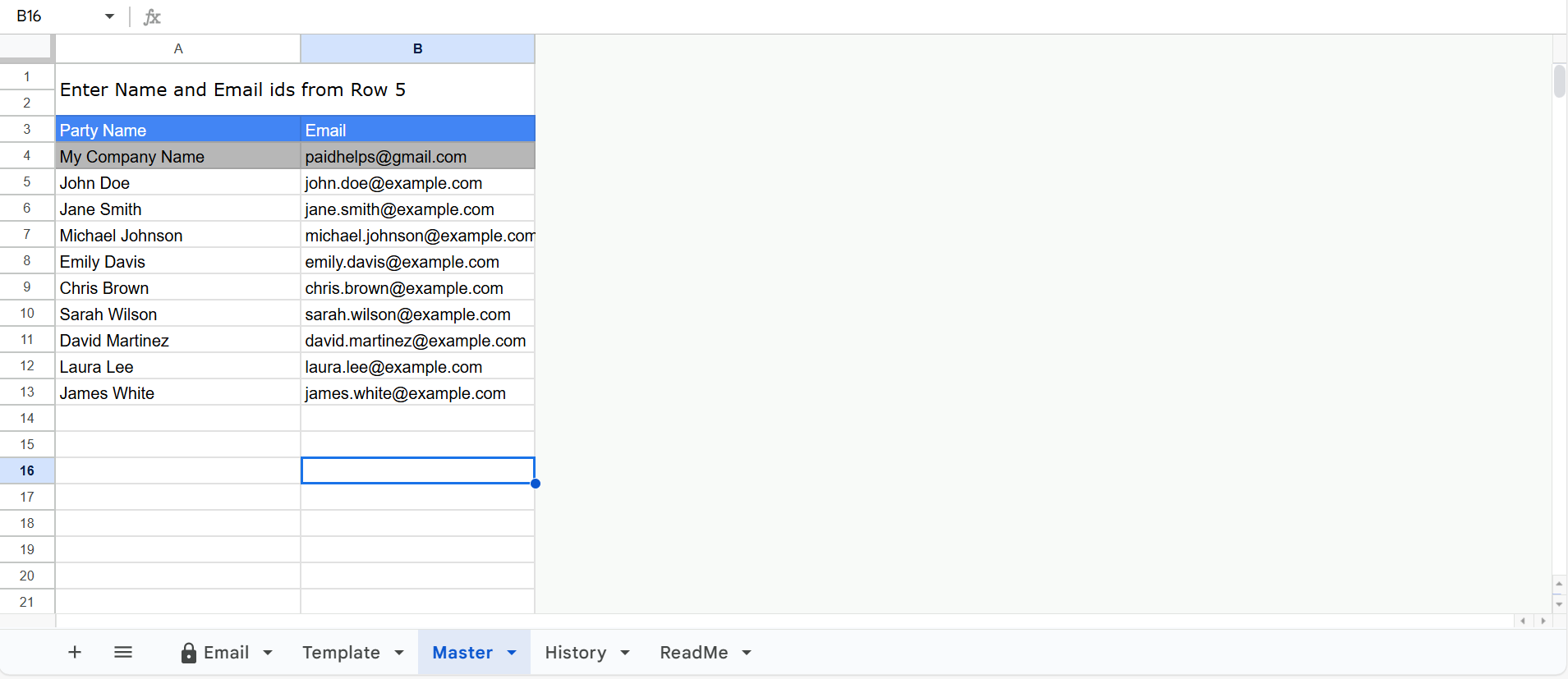
Task: Select the 'David Martinez' cell
Action: 178,340
